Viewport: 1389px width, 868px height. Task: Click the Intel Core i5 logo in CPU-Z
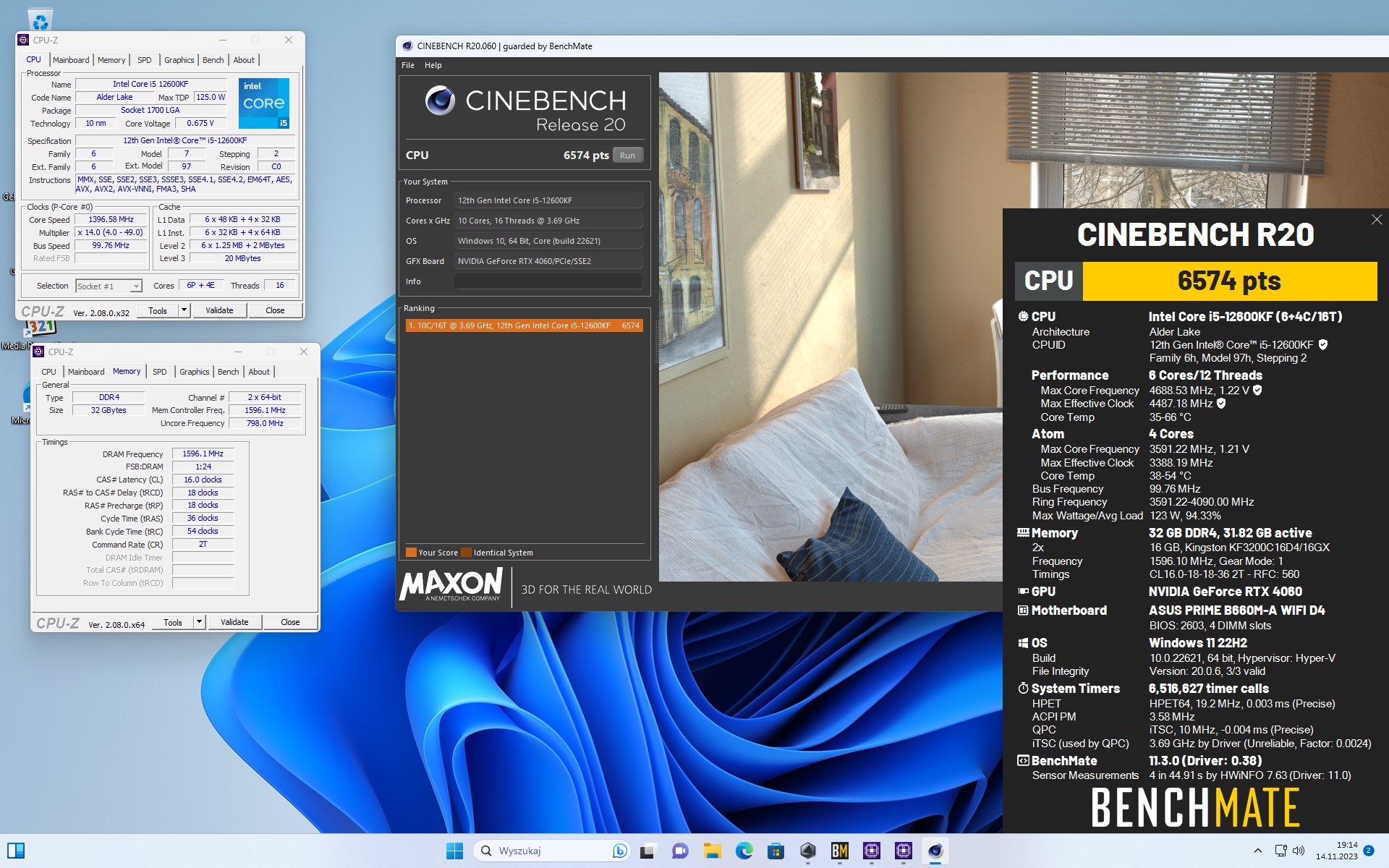coord(263,103)
